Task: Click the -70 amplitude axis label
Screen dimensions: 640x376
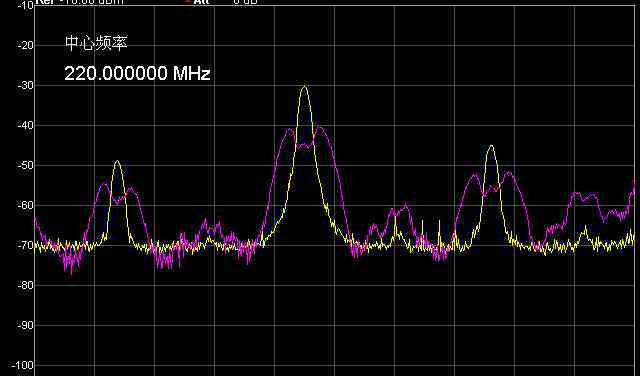Action: coord(25,245)
